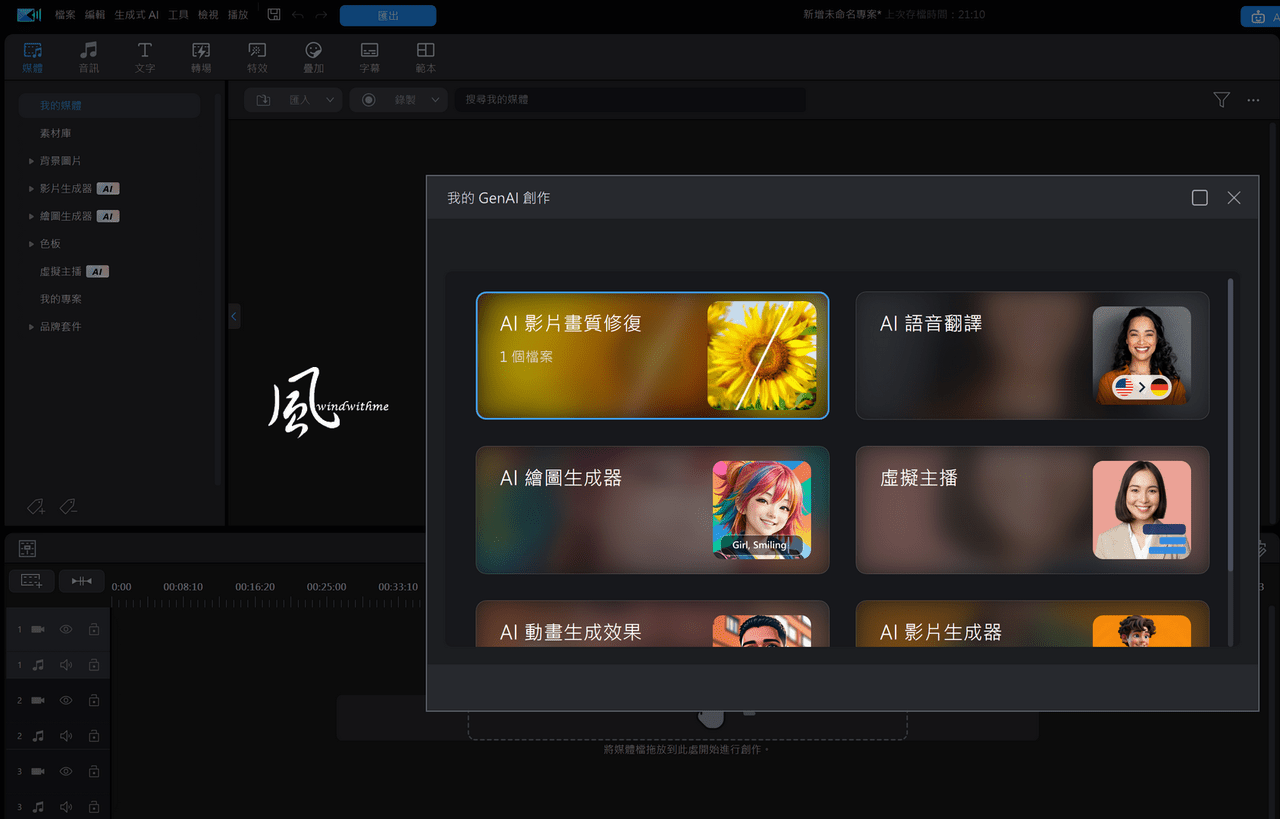Open the 範本 templates room icon
Screen dimensions: 1280x819
pos(425,57)
